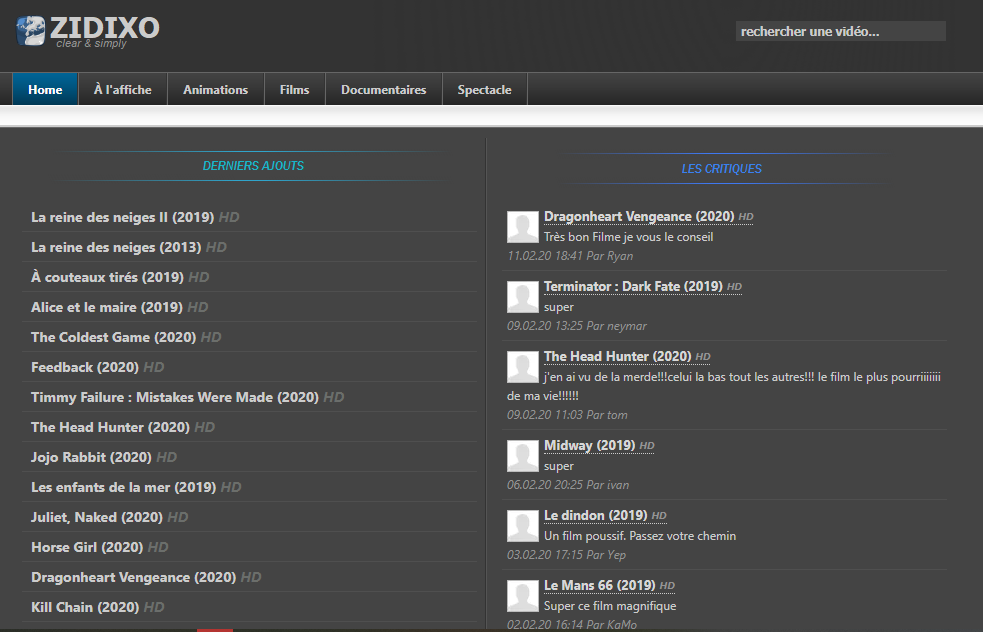The image size is (983, 632).
Task: Click the '09.02.20 13:25 Par neymar' timestamp
Action: coord(577,326)
